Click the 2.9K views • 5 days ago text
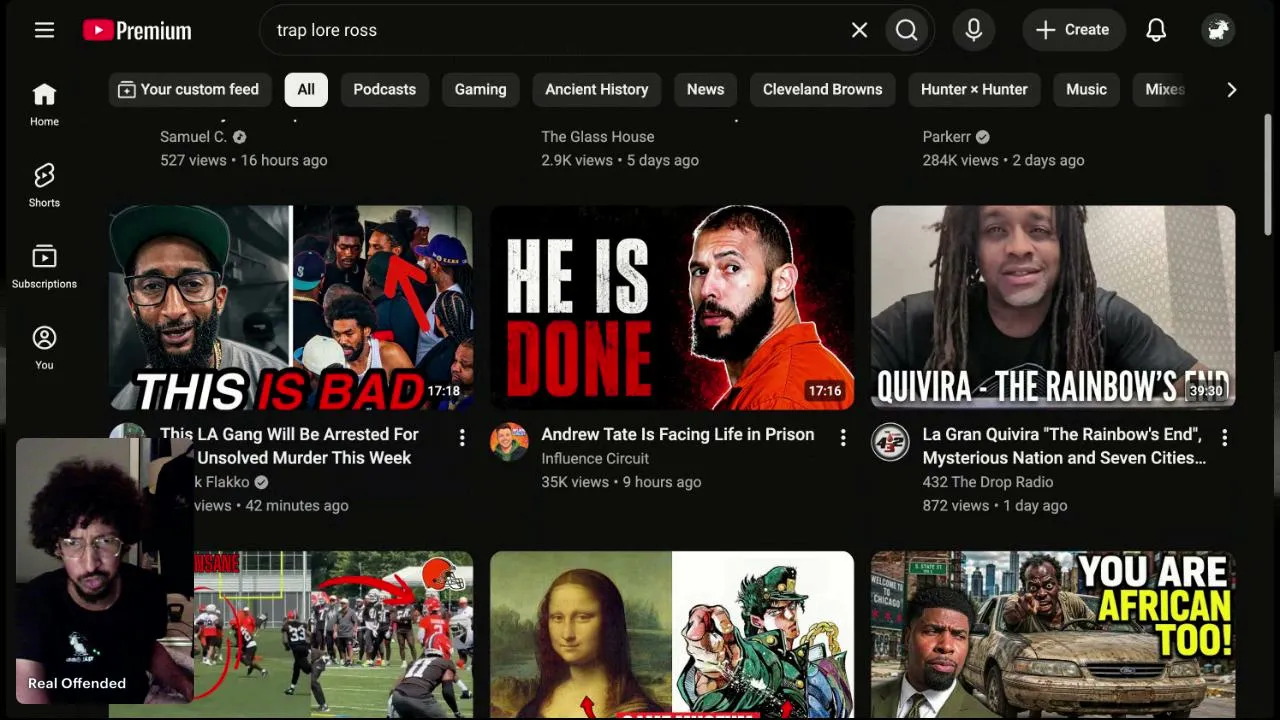1280x720 pixels. (620, 160)
